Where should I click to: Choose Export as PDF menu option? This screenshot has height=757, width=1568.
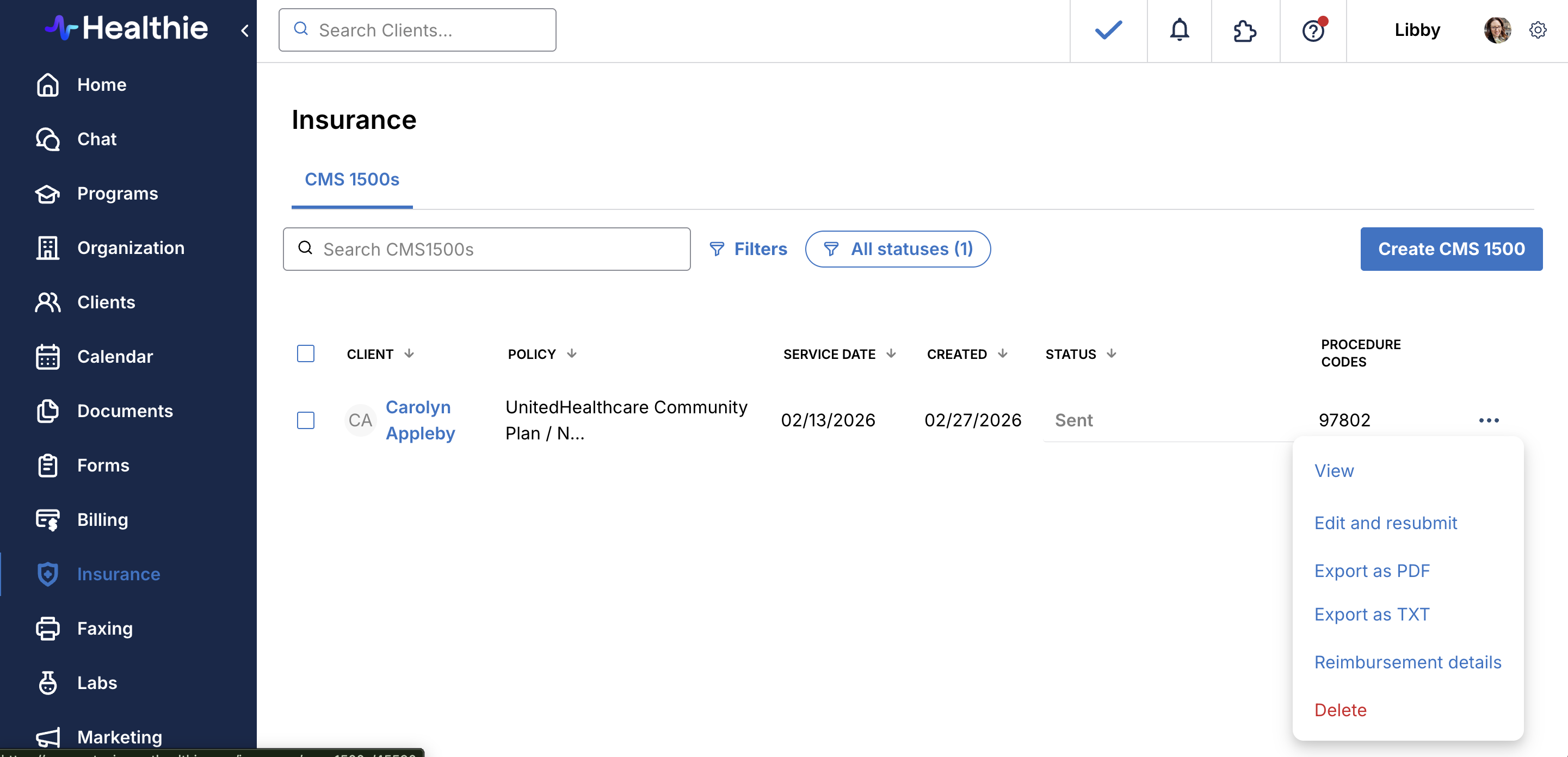(1372, 571)
